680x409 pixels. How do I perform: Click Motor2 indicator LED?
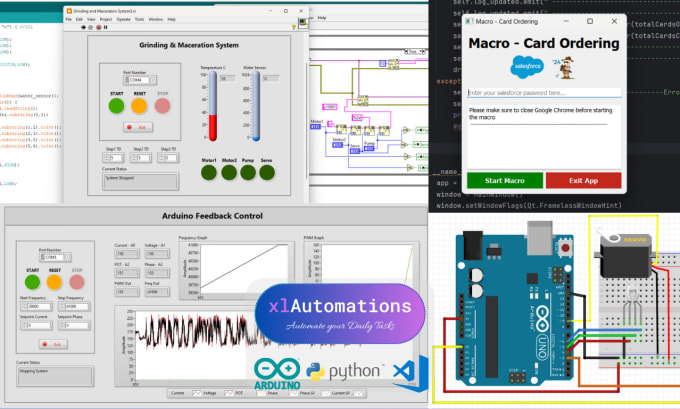[x=229, y=173]
